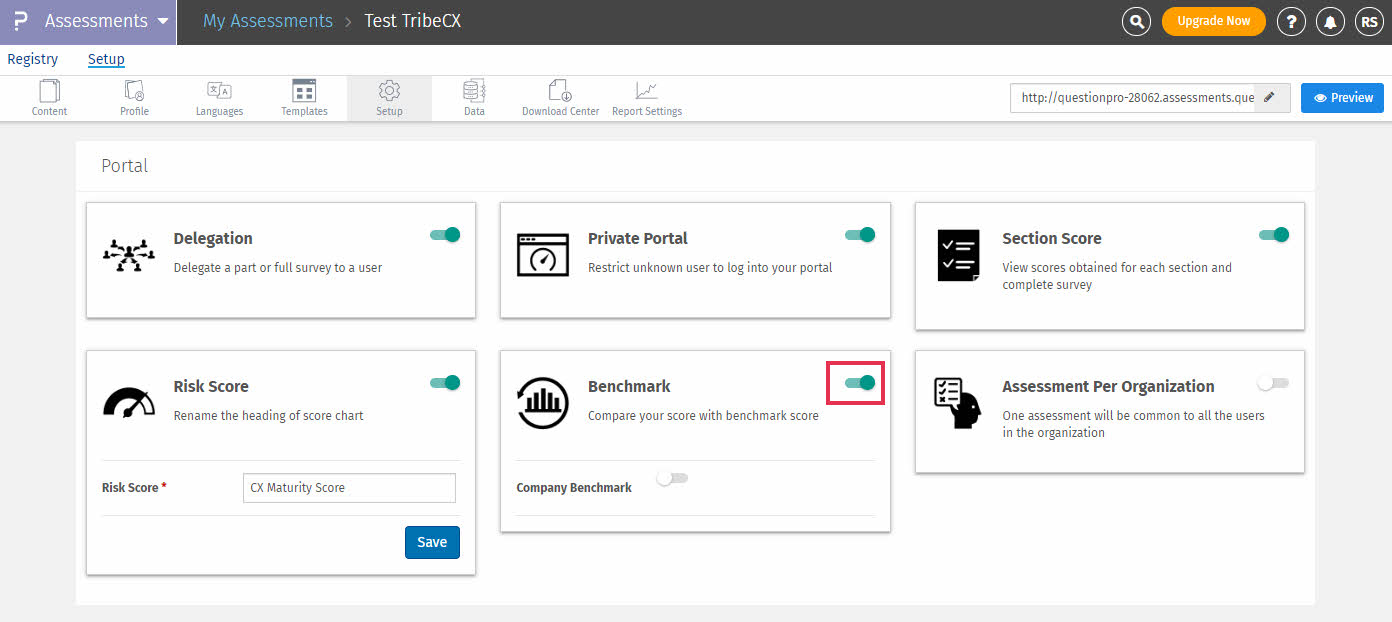
Task: Open the RS account avatar menu
Action: point(1369,20)
